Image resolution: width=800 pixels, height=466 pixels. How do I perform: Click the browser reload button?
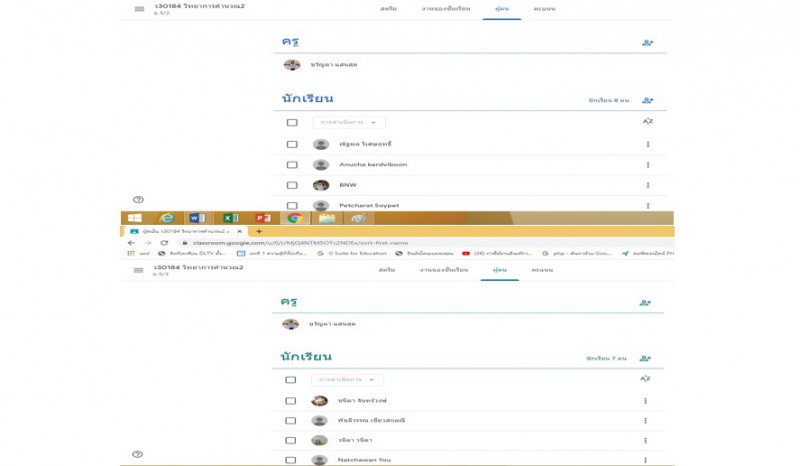tap(164, 243)
